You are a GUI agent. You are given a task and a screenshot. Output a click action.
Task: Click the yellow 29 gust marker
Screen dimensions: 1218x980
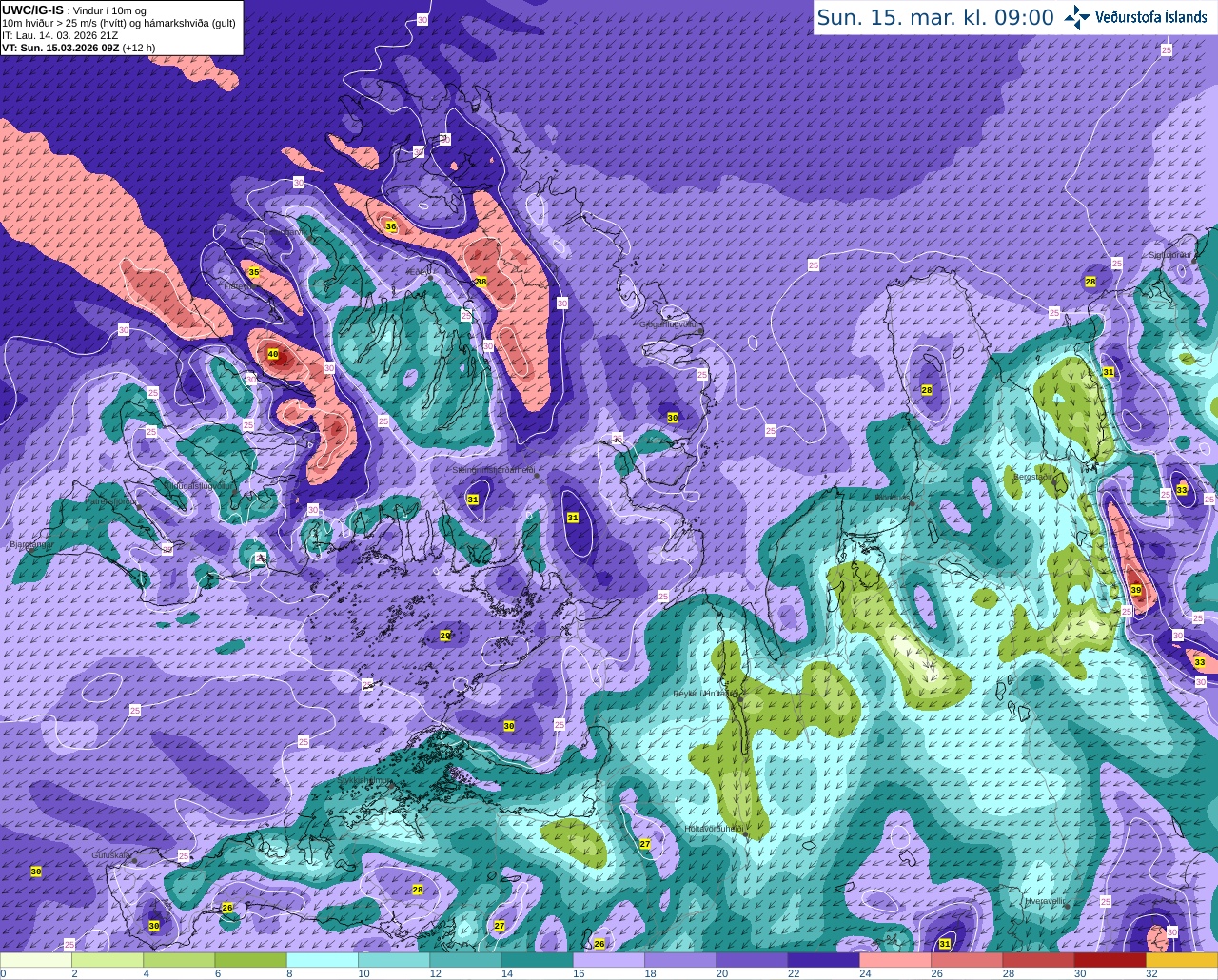coord(444,636)
